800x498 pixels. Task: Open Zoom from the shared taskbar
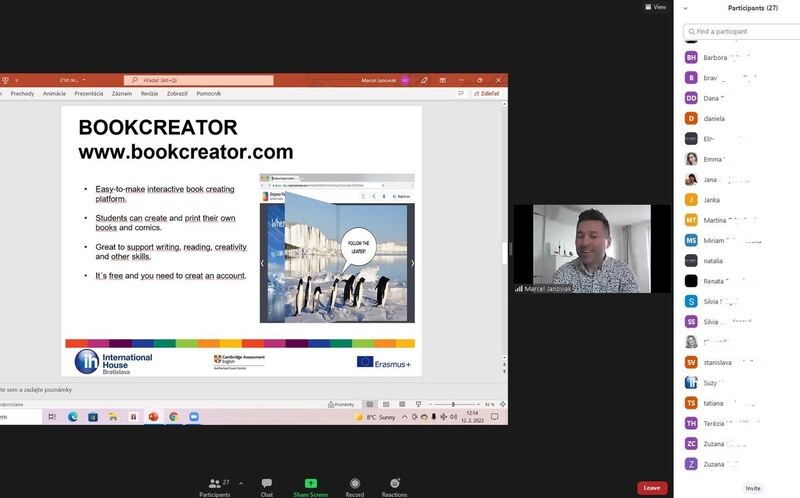[194, 417]
